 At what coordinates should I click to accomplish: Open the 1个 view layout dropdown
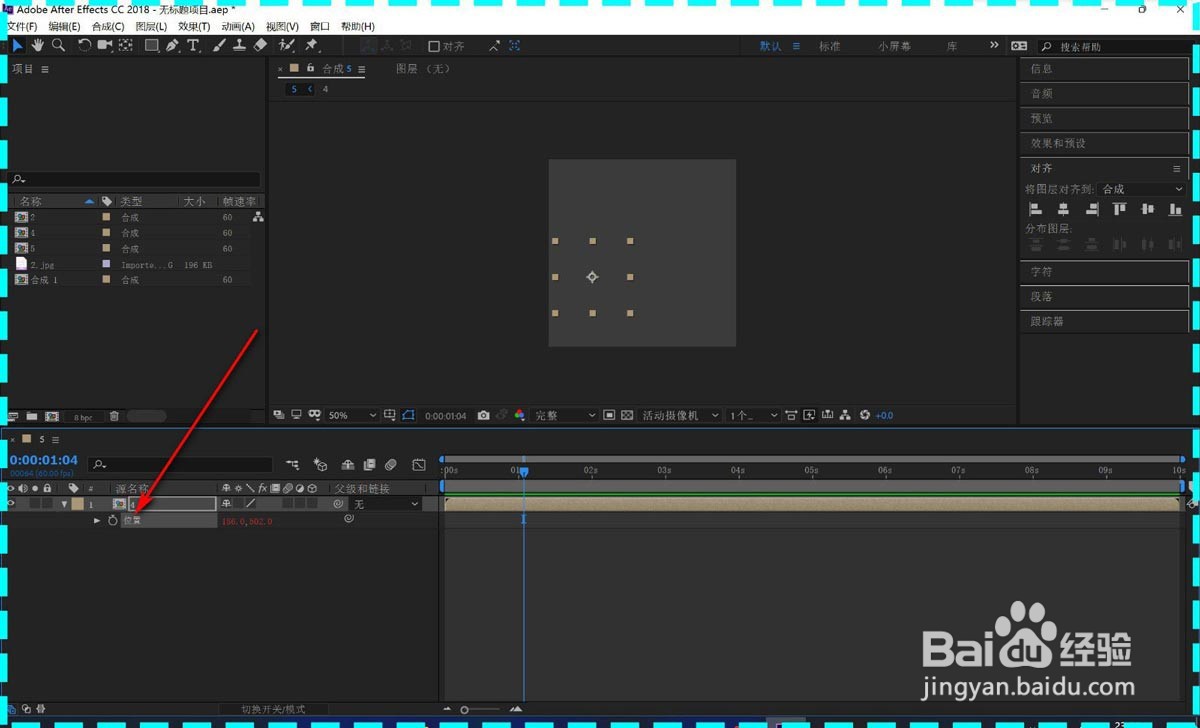[x=754, y=415]
